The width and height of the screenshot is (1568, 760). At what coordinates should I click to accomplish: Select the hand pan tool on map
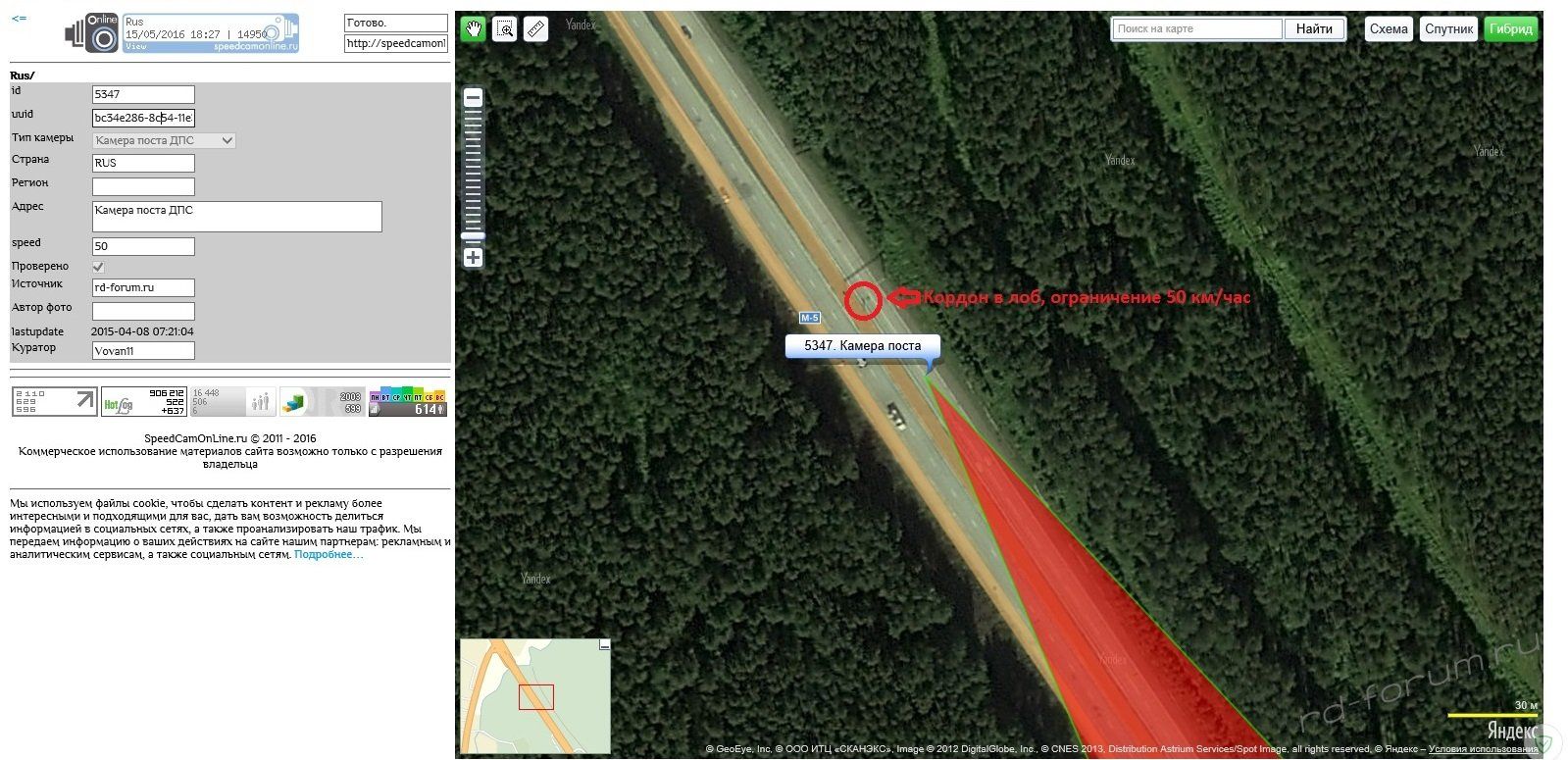pos(475,29)
